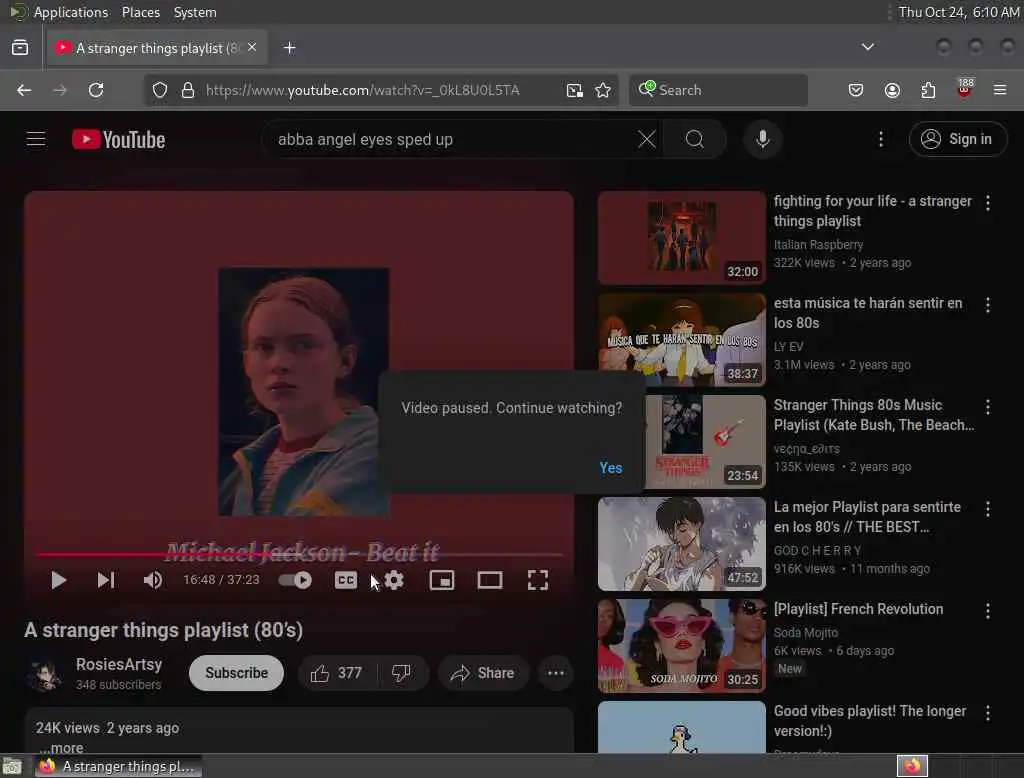Click Yes to continue watching

click(x=611, y=468)
